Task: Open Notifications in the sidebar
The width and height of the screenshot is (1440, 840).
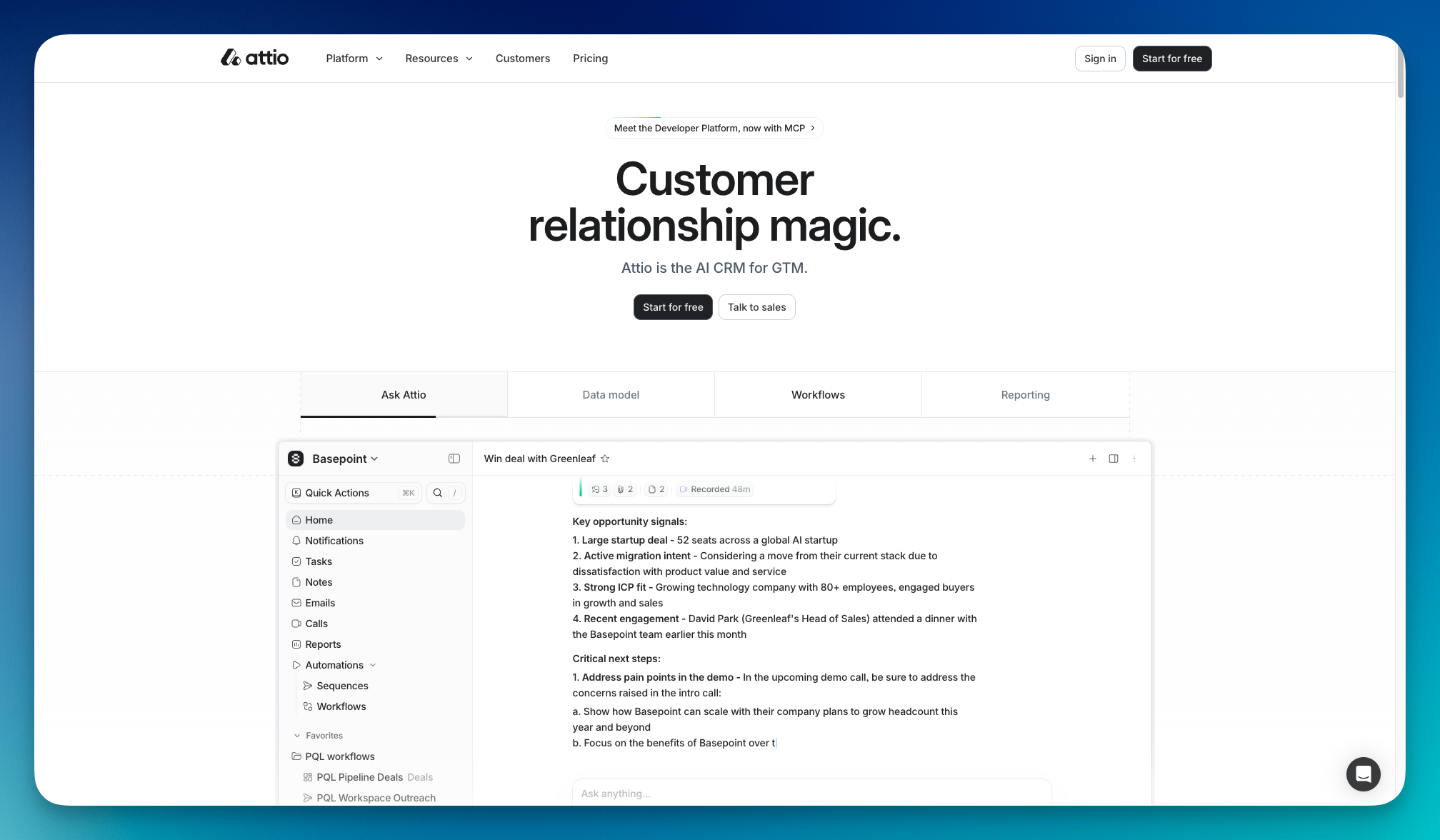Action: (x=375, y=541)
